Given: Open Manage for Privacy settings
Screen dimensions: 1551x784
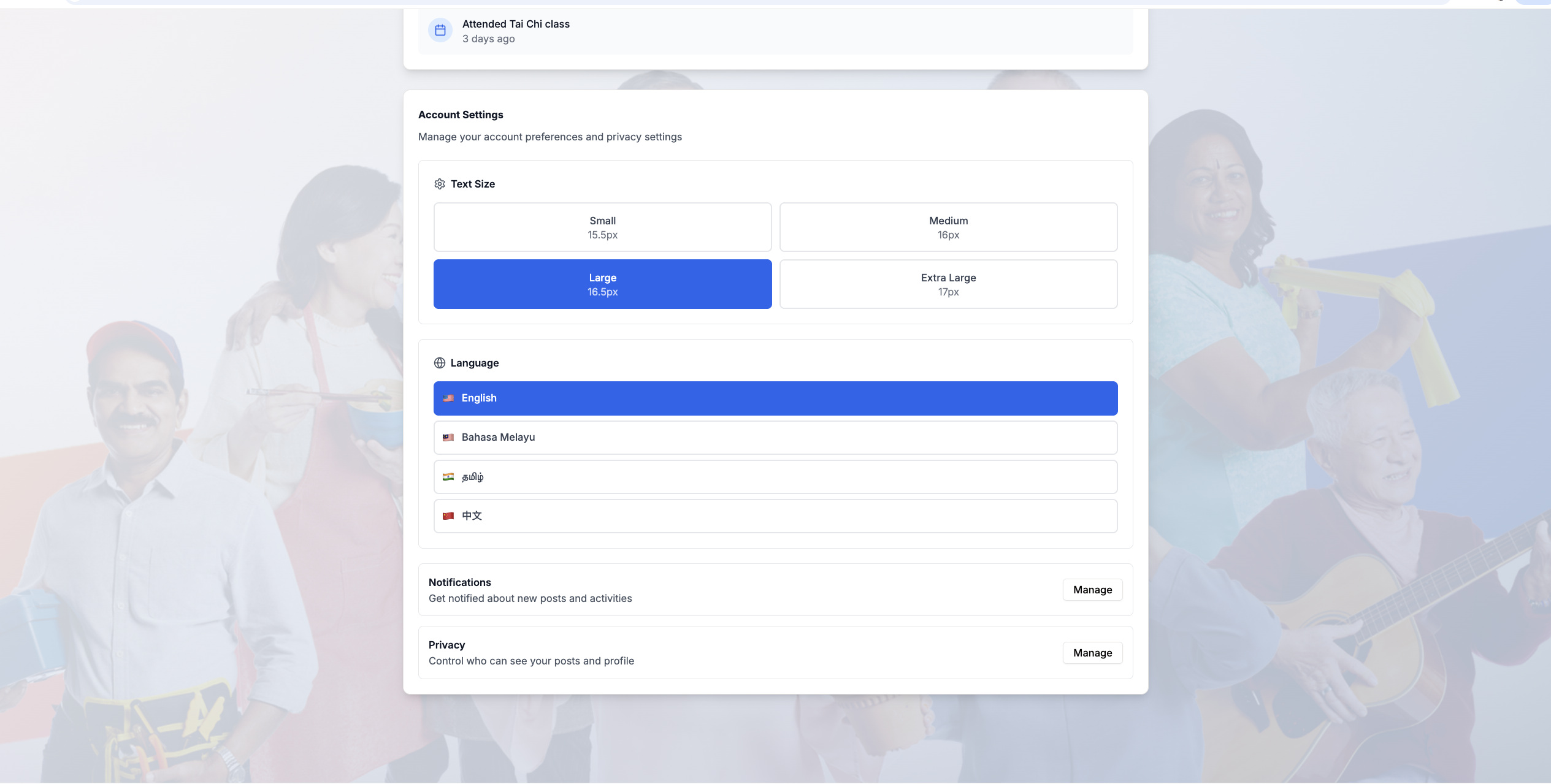Looking at the screenshot, I should (x=1092, y=653).
